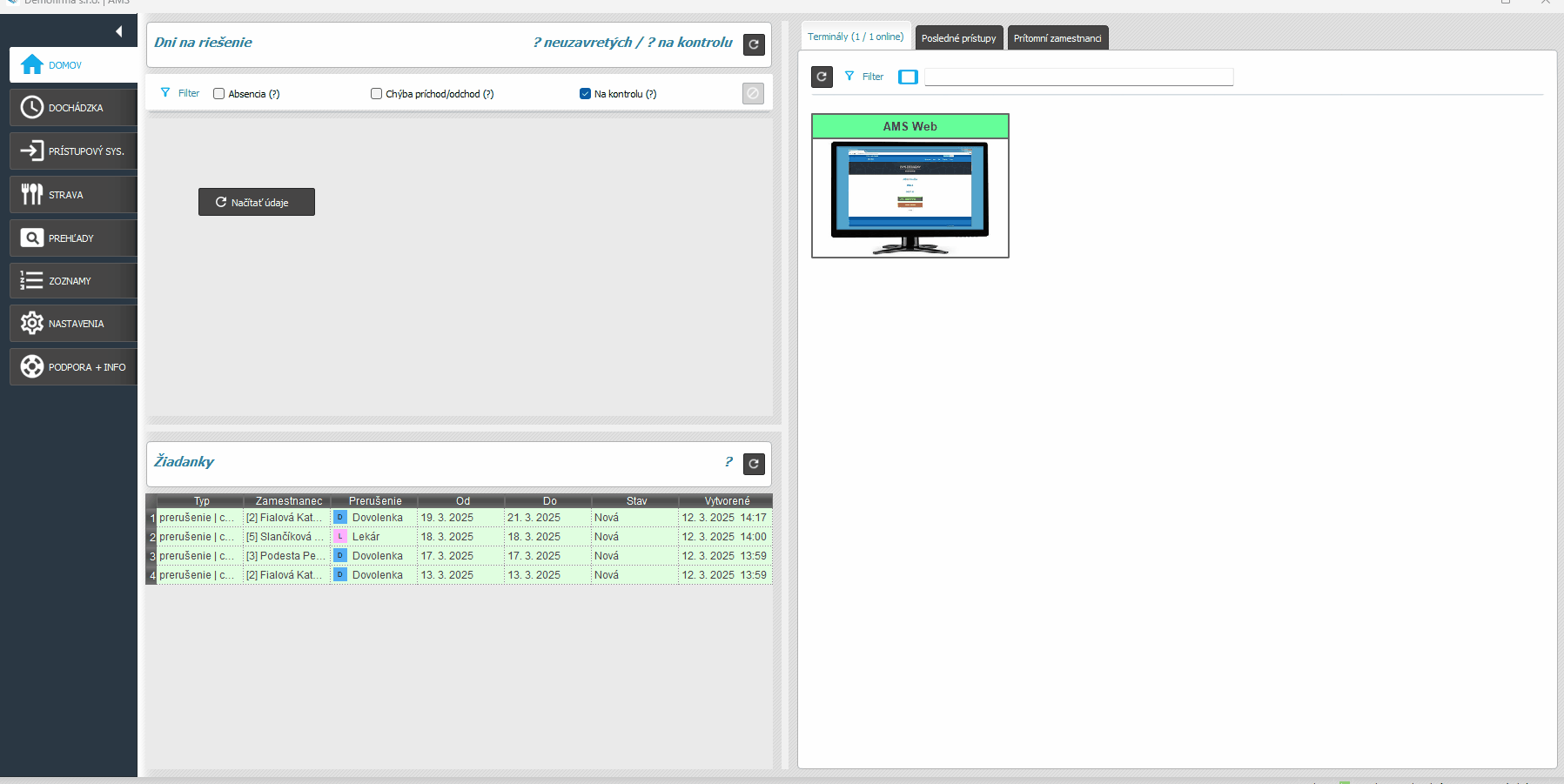The height and width of the screenshot is (784, 1564).
Task: Refresh Dni na riešenie panel
Action: pyautogui.click(x=754, y=44)
